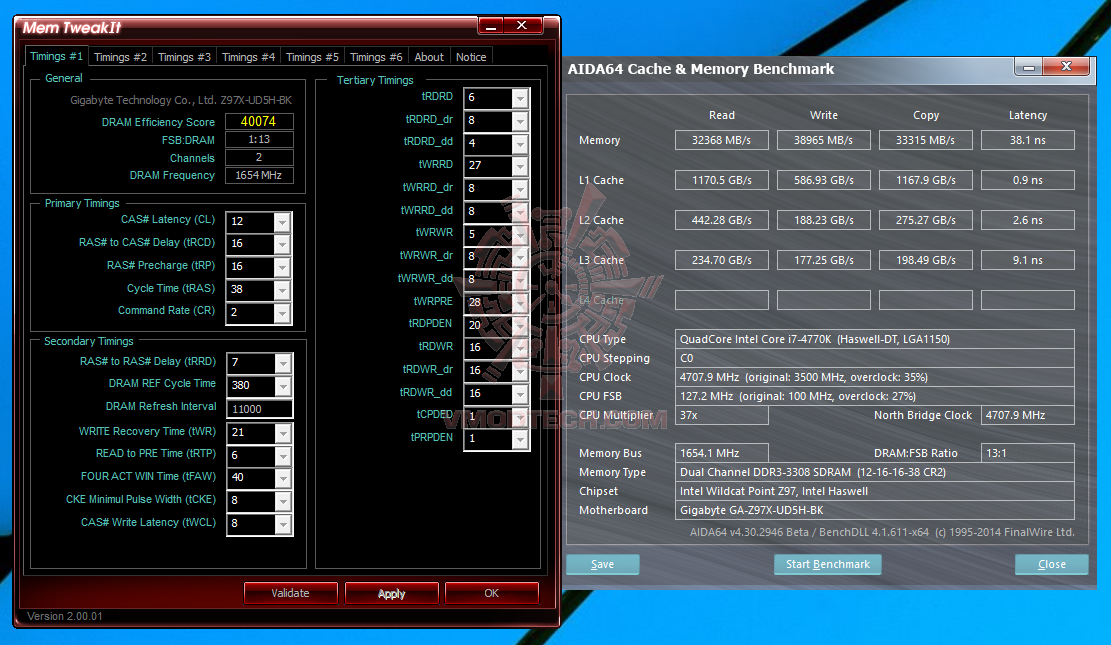Open the CAS# Write Latency (tWCL) dropdown

[x=283, y=524]
